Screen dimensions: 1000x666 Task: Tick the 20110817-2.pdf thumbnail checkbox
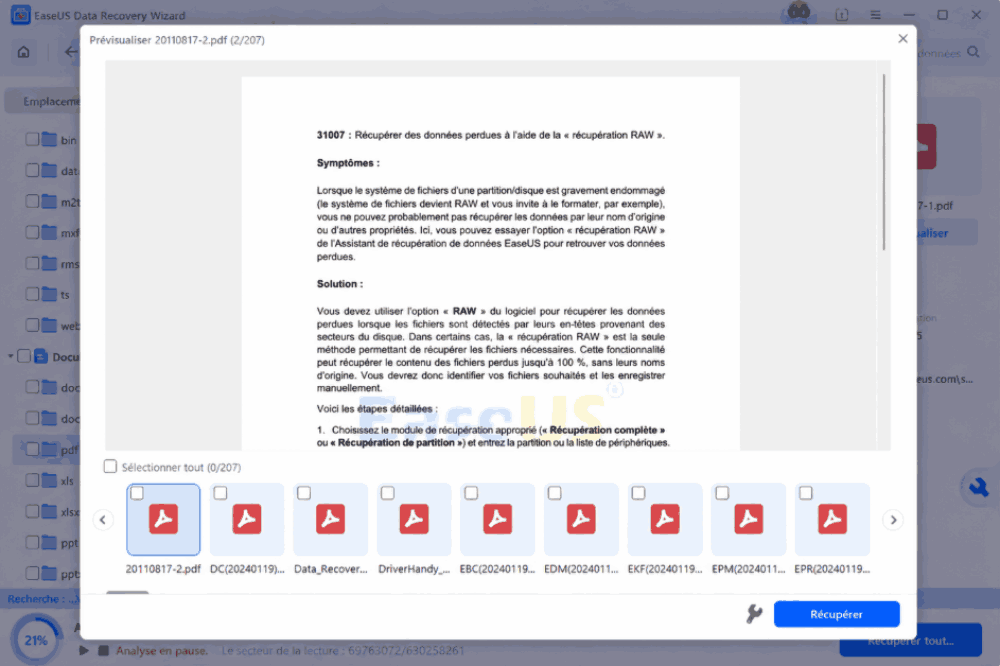137,493
